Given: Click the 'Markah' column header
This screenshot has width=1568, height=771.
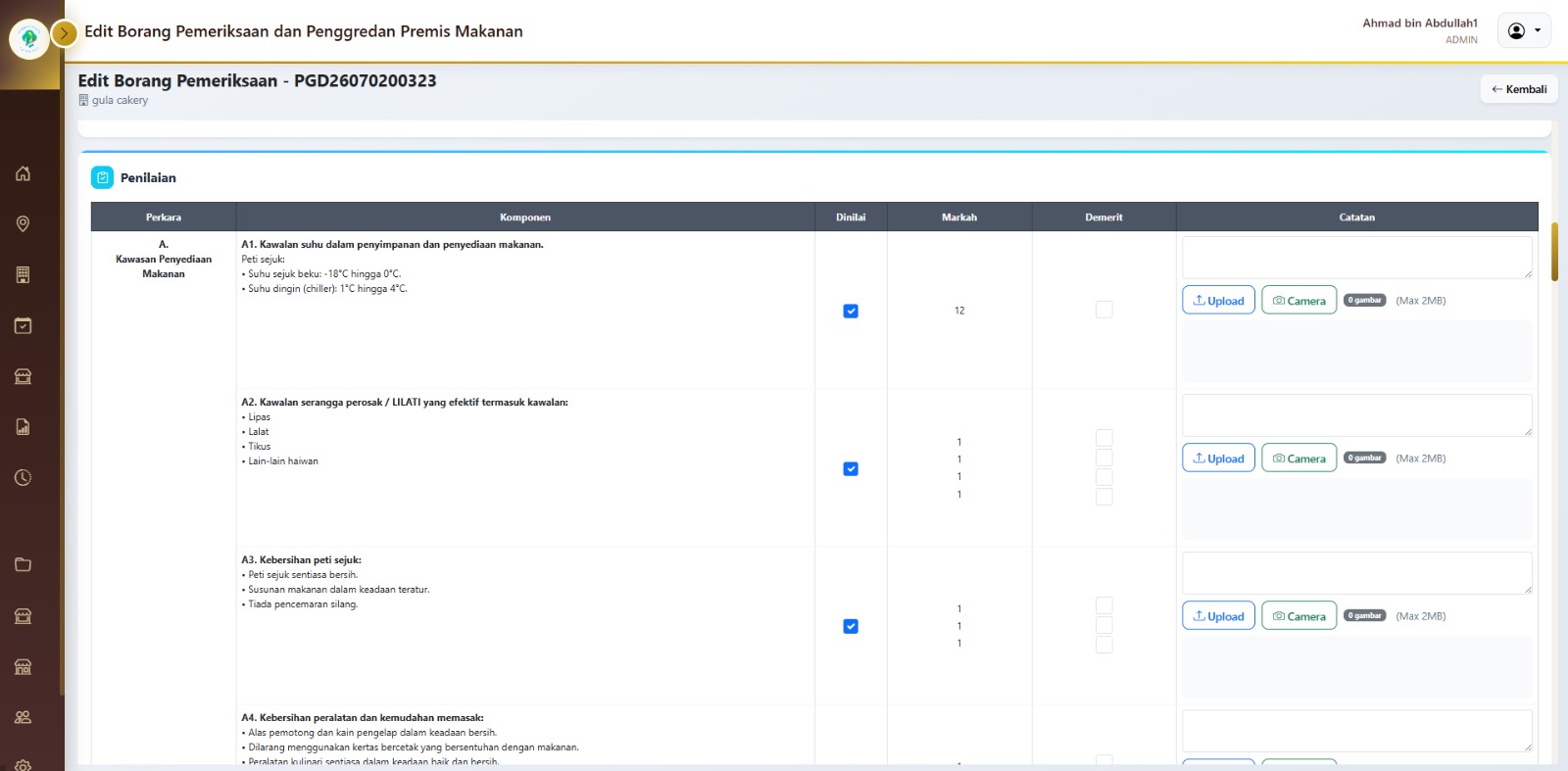Looking at the screenshot, I should pyautogui.click(x=959, y=217).
